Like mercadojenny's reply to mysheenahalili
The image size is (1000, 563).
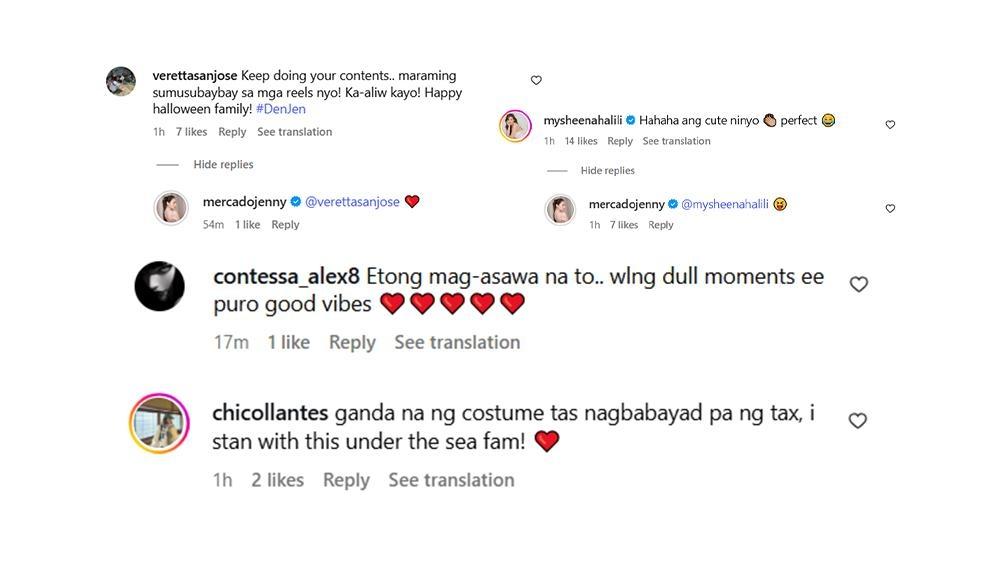(x=890, y=209)
